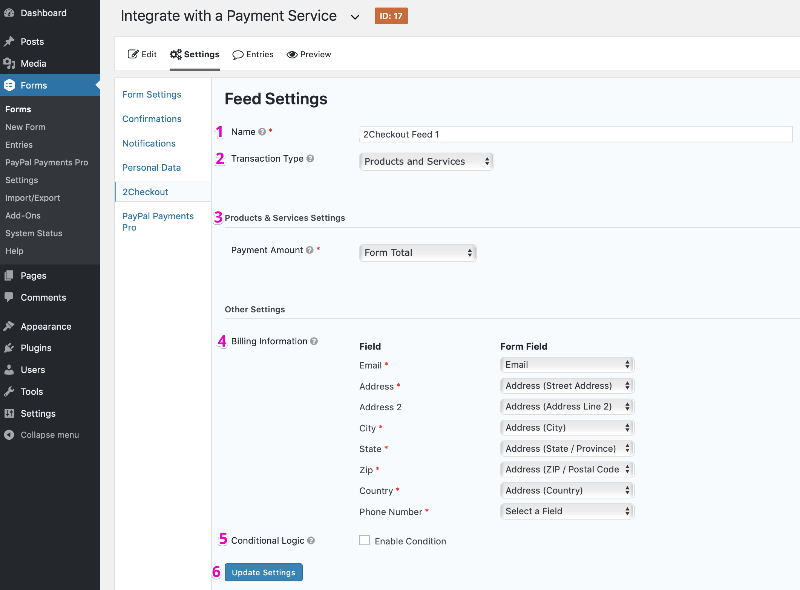Switch to the Entries tab

(252, 54)
